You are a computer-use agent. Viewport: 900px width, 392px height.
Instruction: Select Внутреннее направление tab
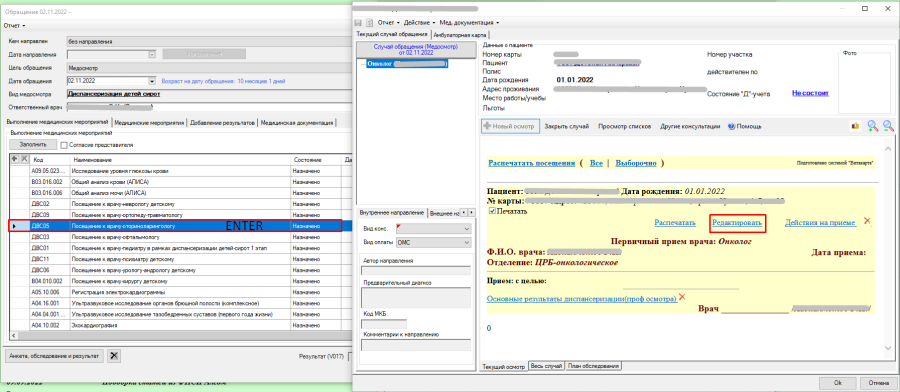(x=392, y=213)
